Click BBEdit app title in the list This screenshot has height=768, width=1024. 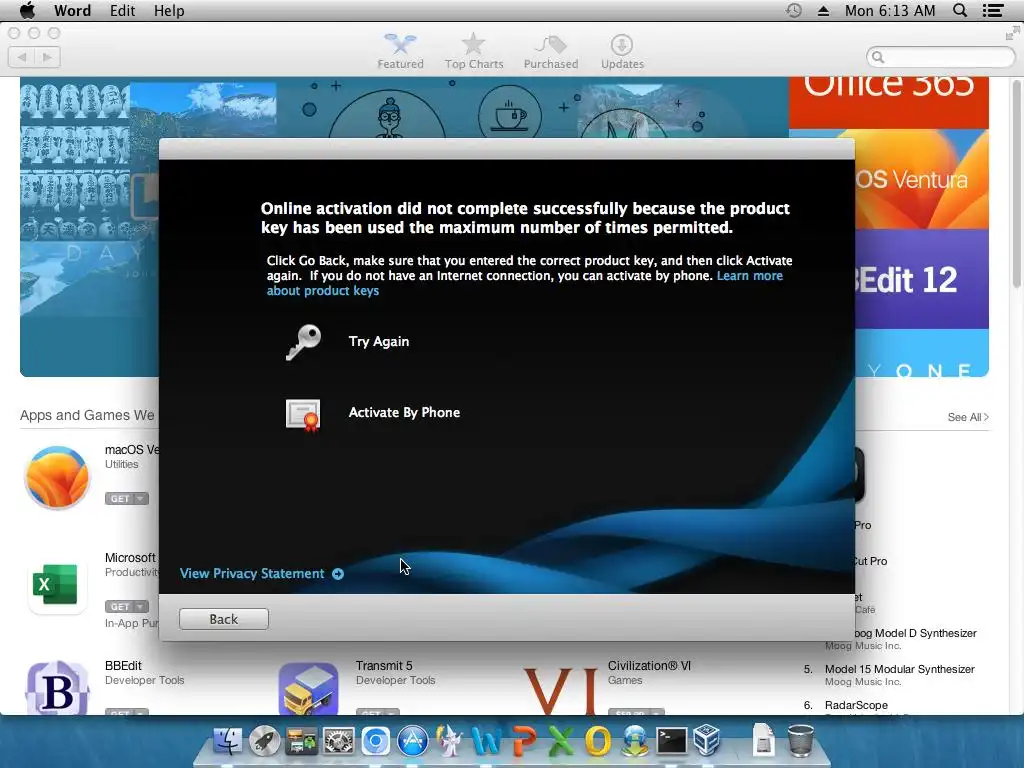point(123,665)
